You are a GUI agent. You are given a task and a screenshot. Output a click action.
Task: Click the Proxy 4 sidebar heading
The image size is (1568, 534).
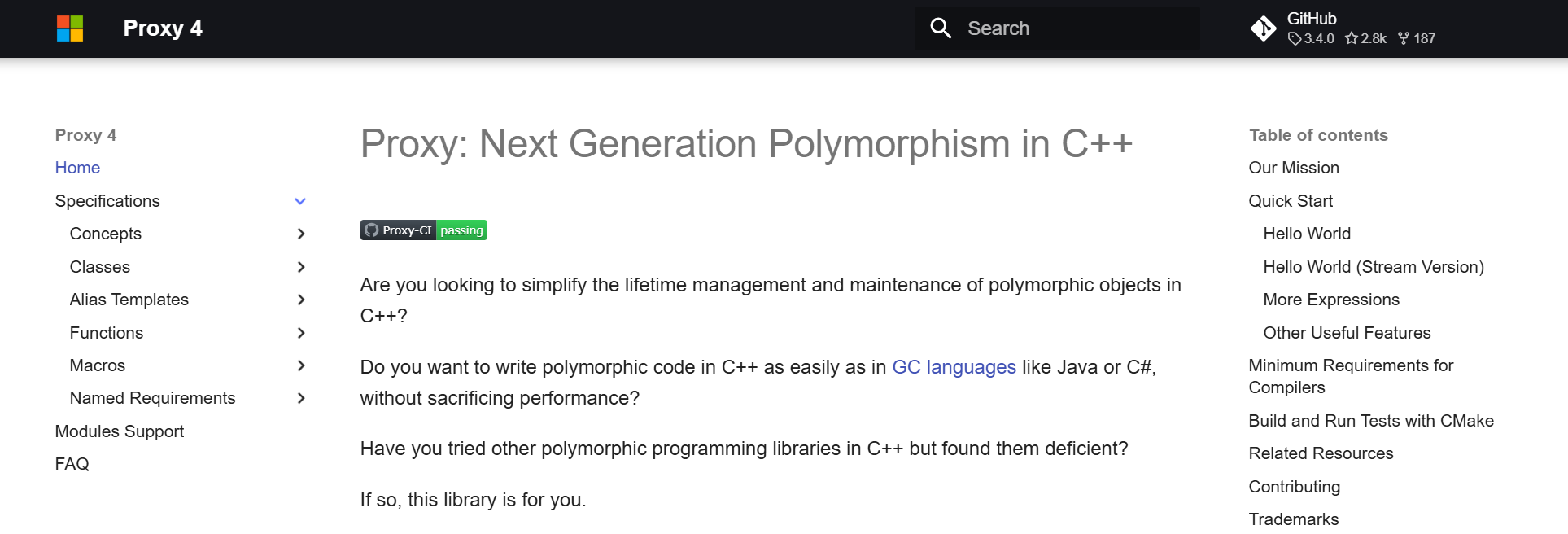tap(85, 135)
